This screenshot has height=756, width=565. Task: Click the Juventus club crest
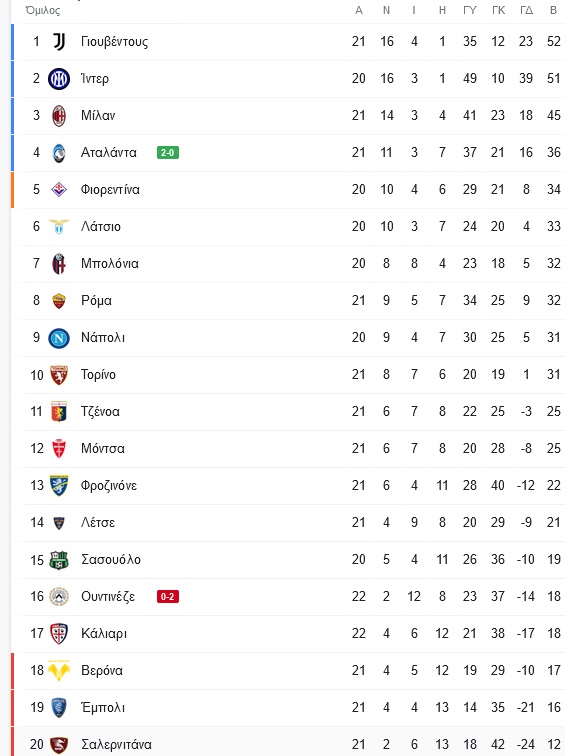pyautogui.click(x=59, y=42)
